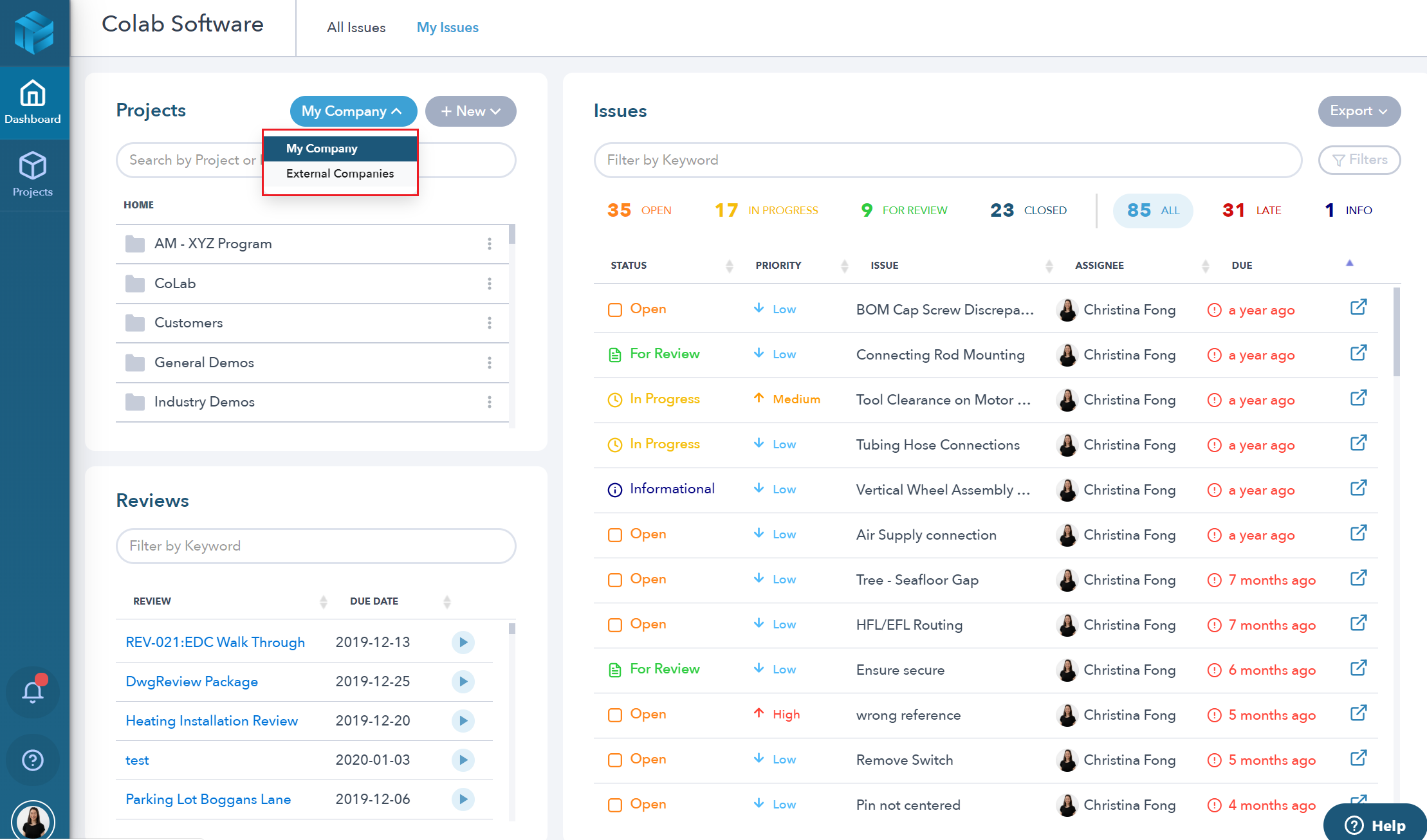Expand the Export dropdown

pos(1359,111)
